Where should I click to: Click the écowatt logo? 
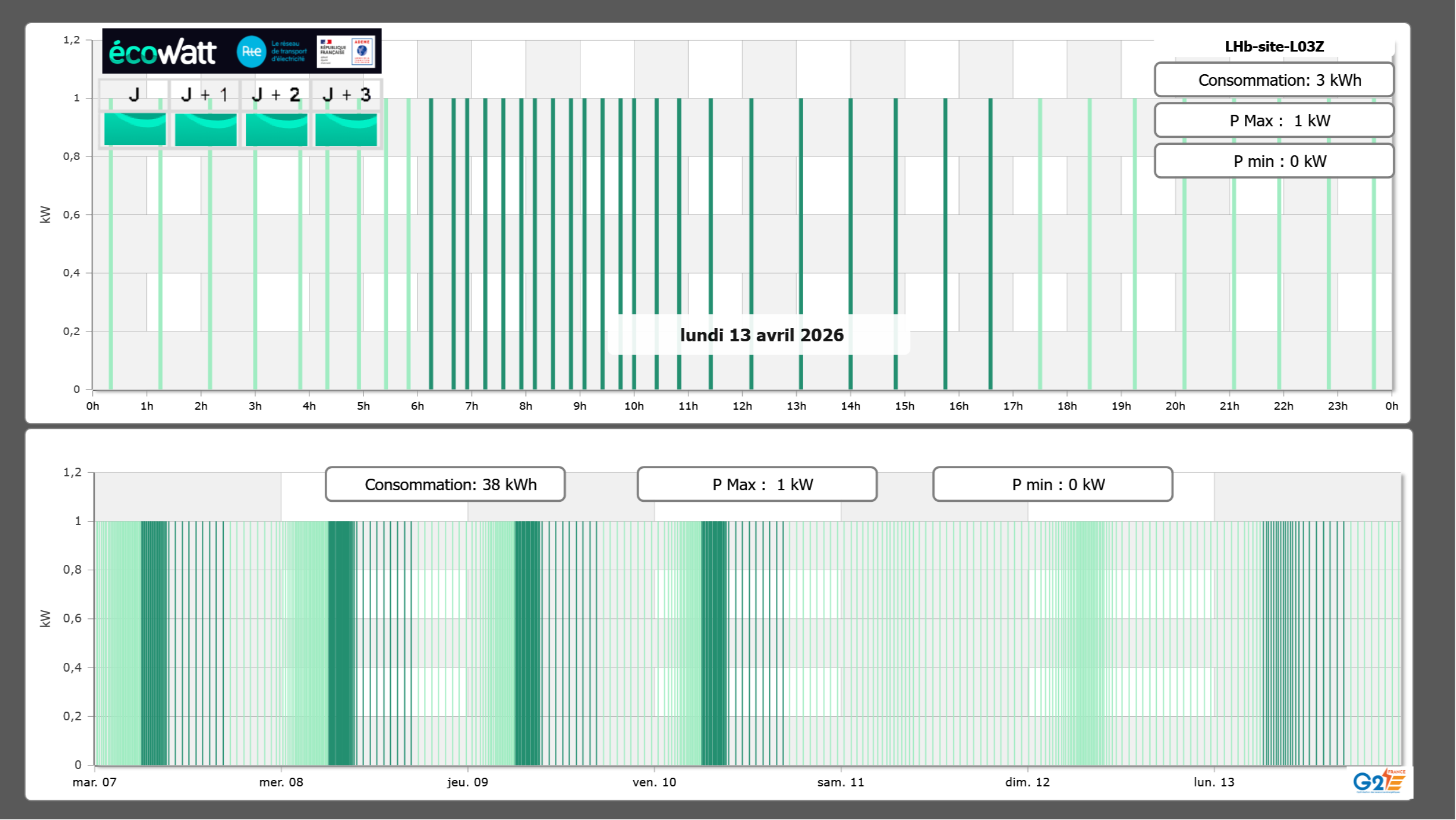[x=162, y=52]
